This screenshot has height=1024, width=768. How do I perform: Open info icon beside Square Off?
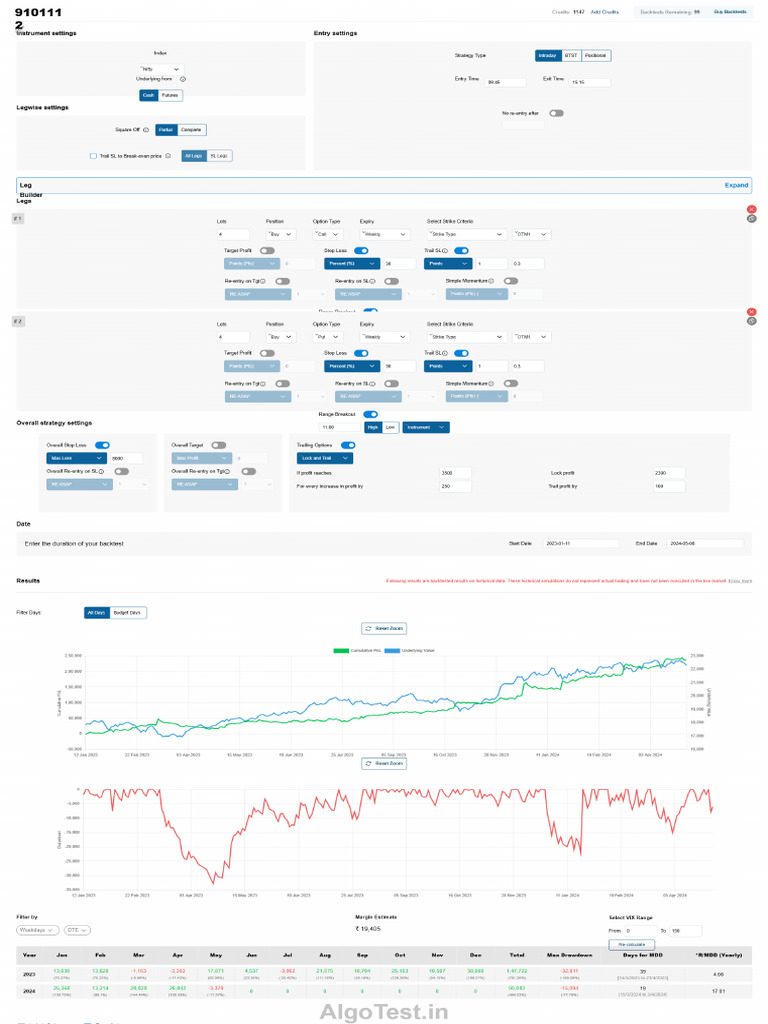pos(146,130)
